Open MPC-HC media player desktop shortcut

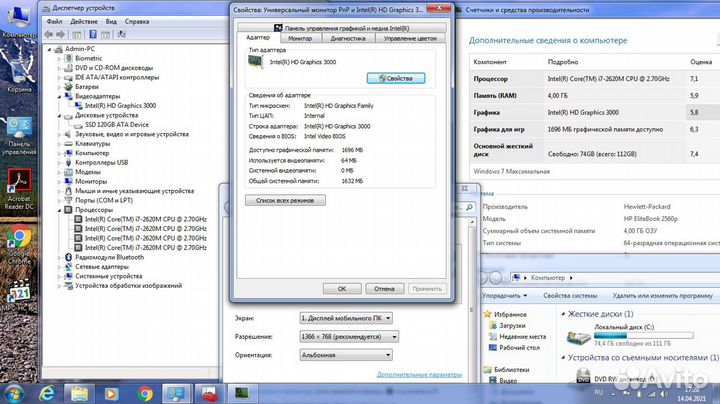click(x=19, y=296)
